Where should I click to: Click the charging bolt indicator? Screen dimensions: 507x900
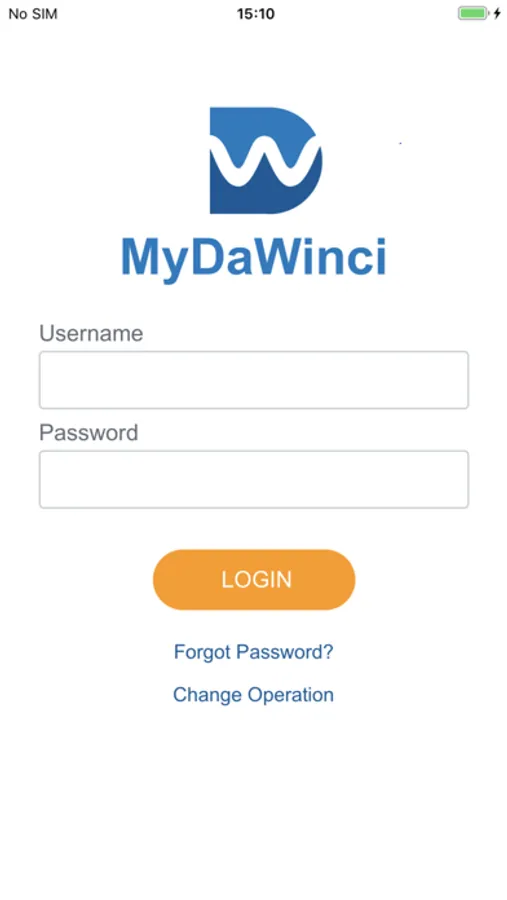(x=497, y=13)
